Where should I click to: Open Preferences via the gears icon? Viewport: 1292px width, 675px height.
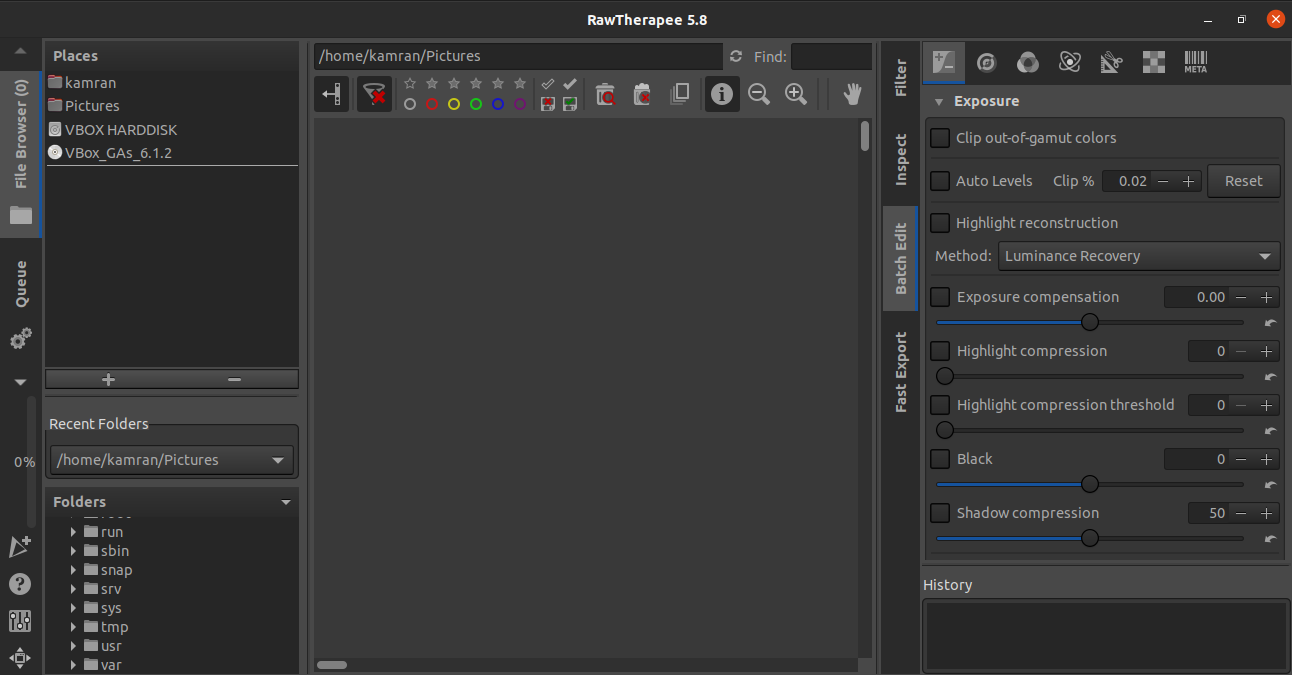20,340
